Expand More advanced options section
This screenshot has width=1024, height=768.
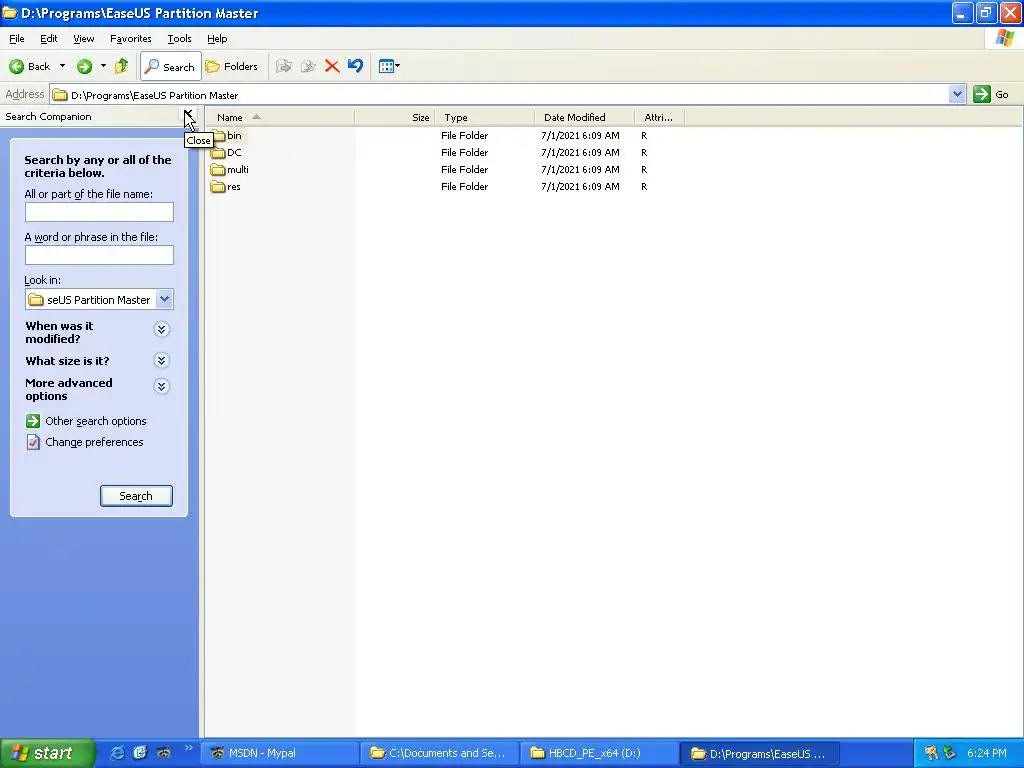click(x=161, y=387)
